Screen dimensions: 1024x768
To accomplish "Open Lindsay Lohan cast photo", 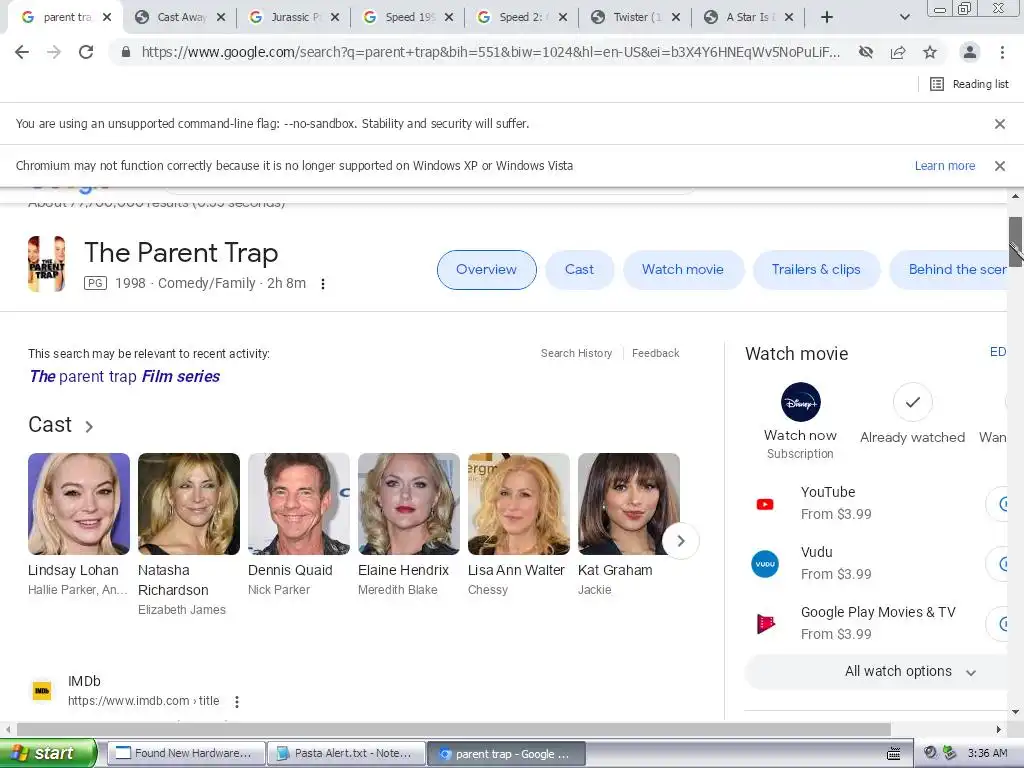I will coord(79,504).
